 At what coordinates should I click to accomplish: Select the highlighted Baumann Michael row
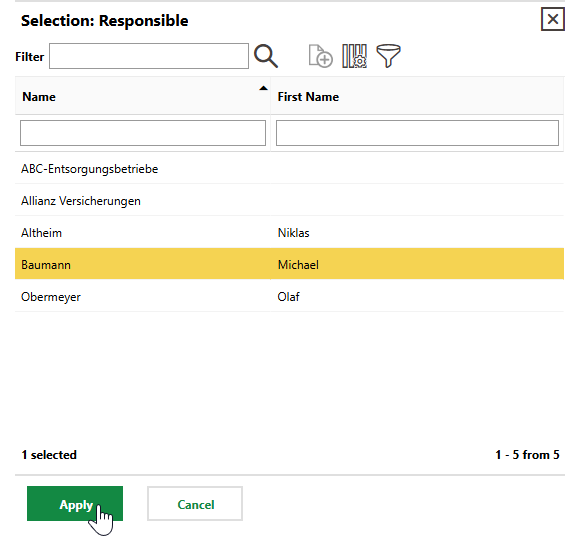[x=289, y=264]
